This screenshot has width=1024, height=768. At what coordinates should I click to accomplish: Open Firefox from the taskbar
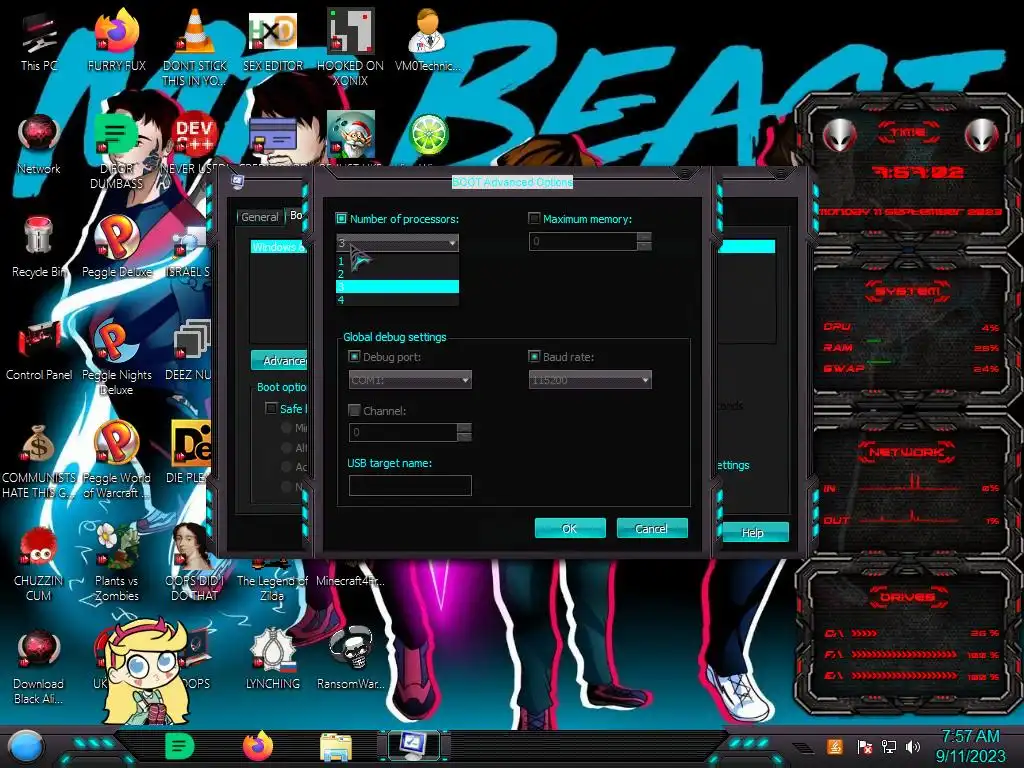258,746
